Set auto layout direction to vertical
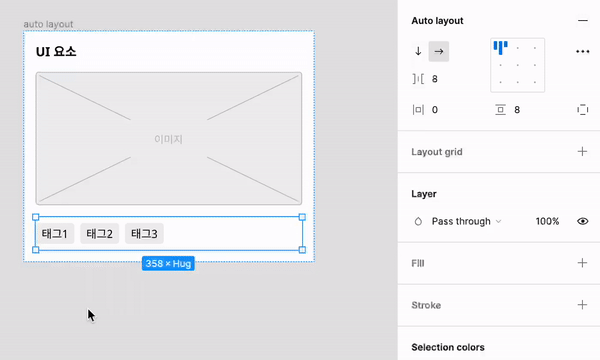This screenshot has height=360, width=600. [418, 51]
